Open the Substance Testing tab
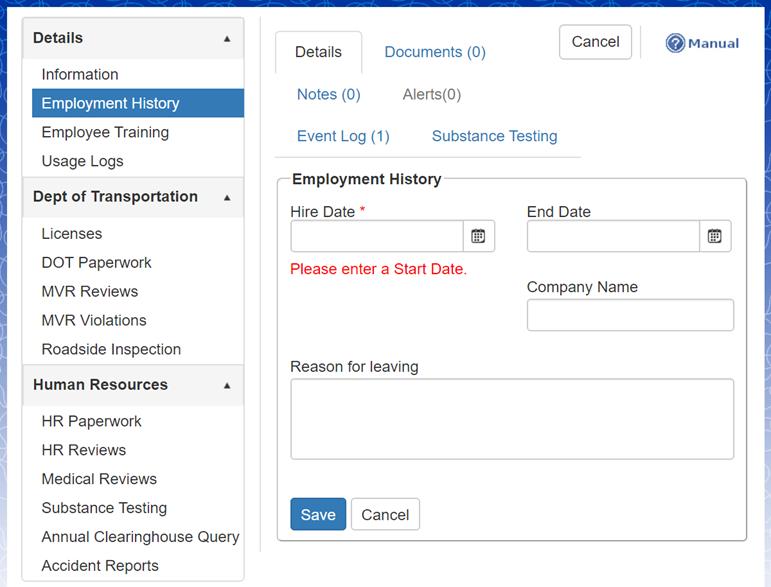This screenshot has width=771, height=587. point(494,136)
